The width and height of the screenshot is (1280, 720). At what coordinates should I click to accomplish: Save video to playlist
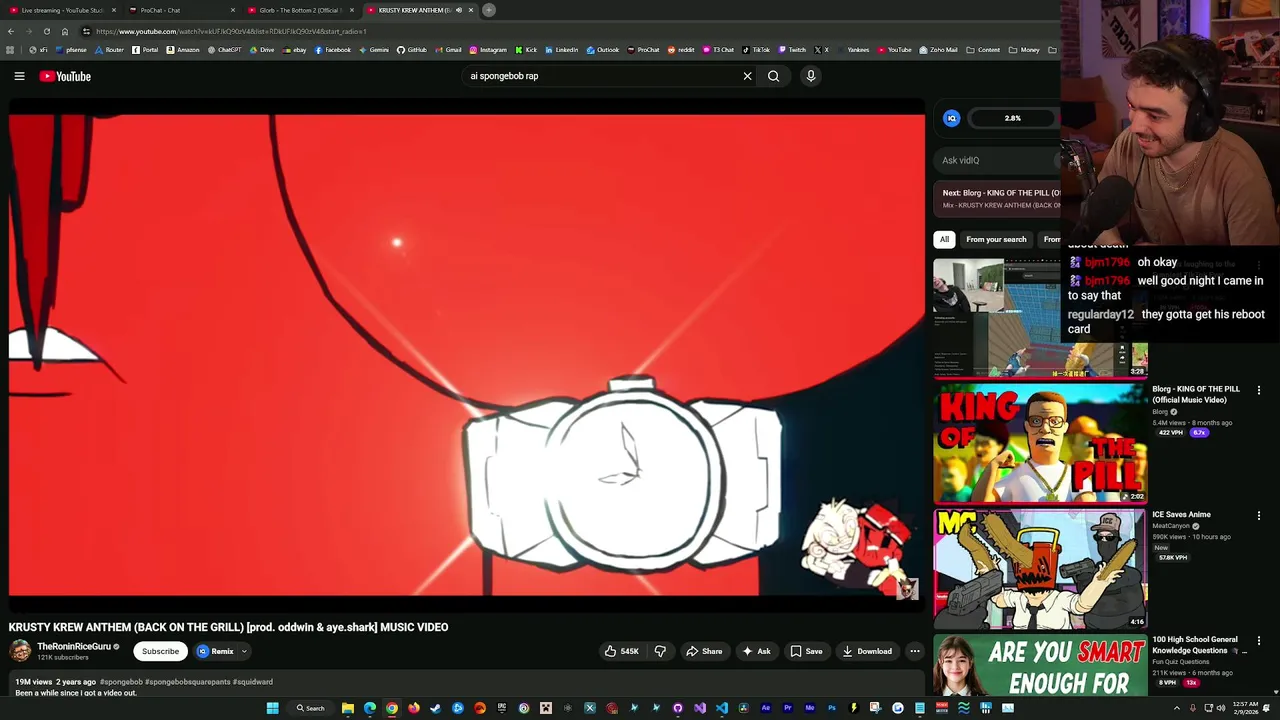click(x=806, y=651)
